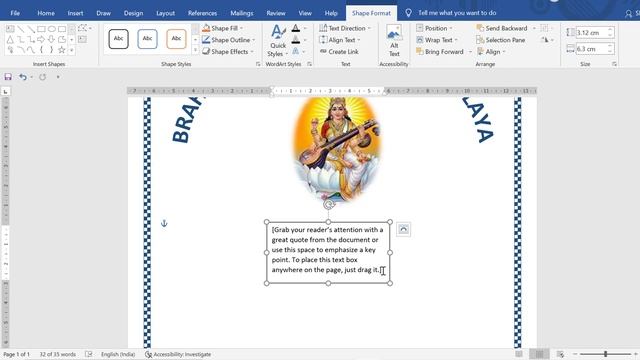
Task: Click the Text Effects glowing A icon
Action: point(296,51)
